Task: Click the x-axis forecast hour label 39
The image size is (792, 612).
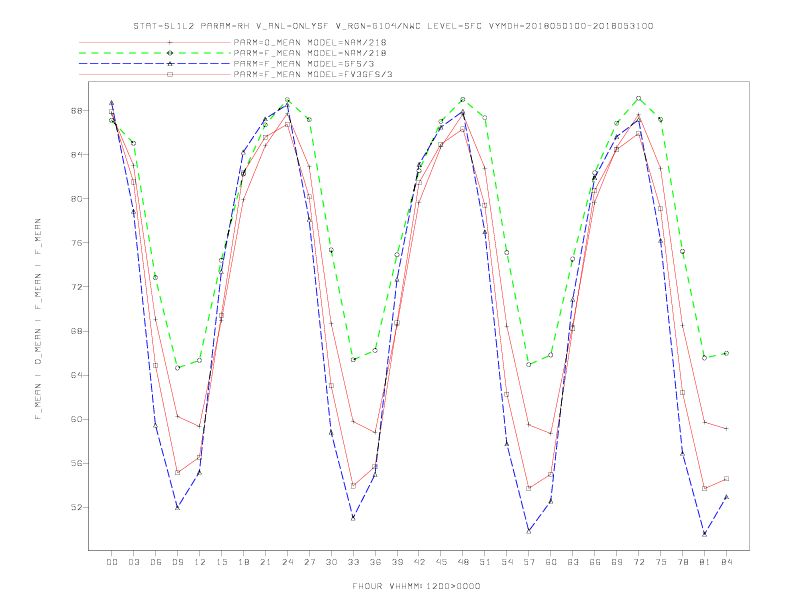Action: pos(397,562)
